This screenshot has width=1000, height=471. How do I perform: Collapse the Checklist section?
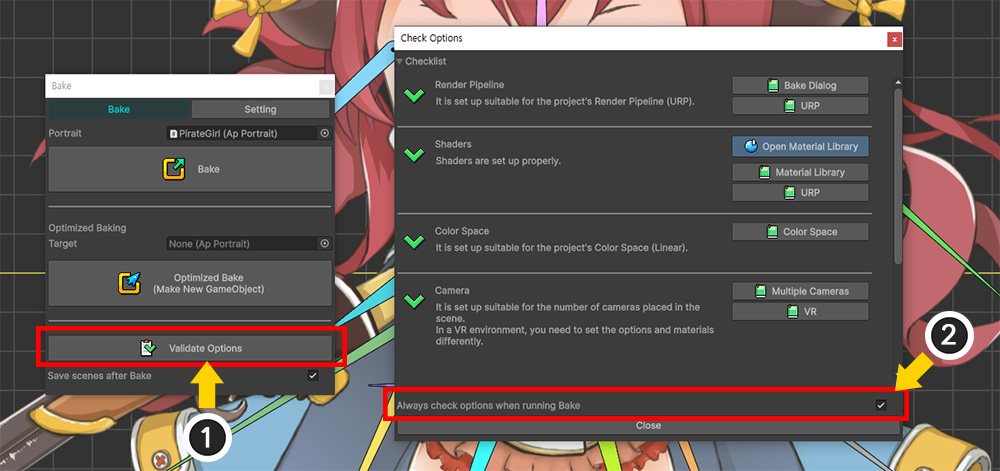click(x=400, y=62)
